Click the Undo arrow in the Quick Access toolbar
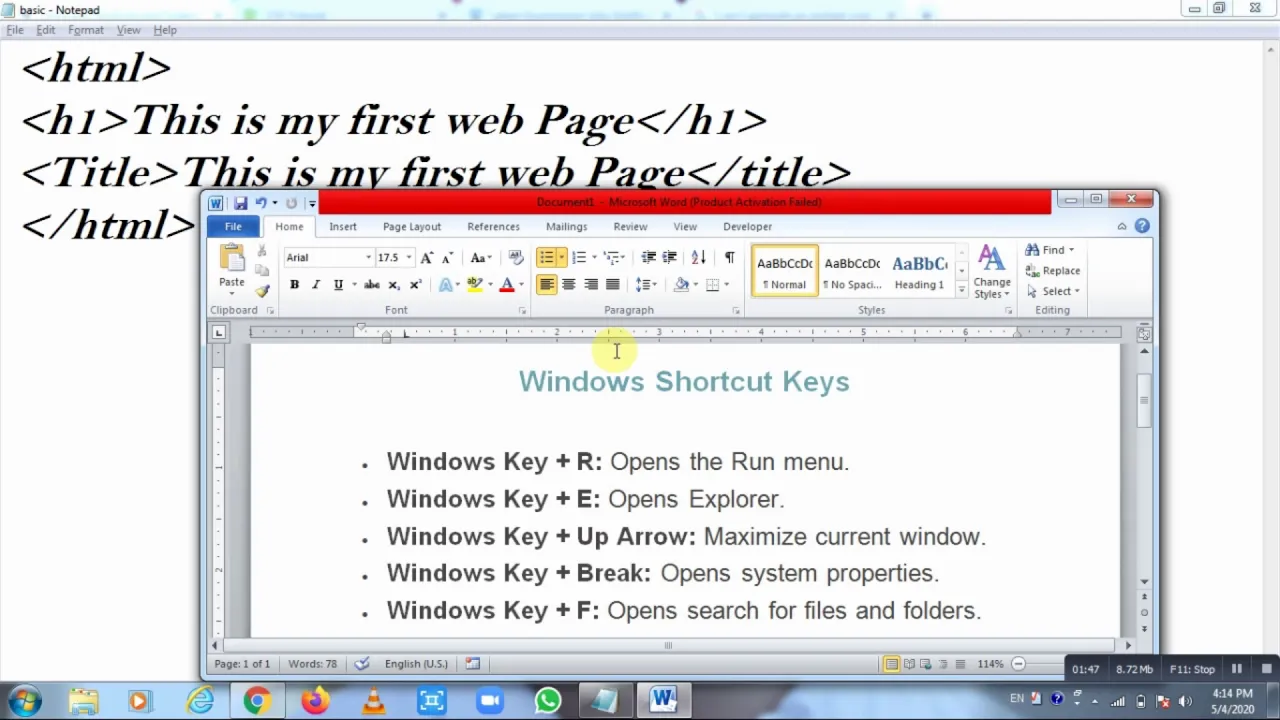This screenshot has width=1280, height=720. tap(260, 203)
